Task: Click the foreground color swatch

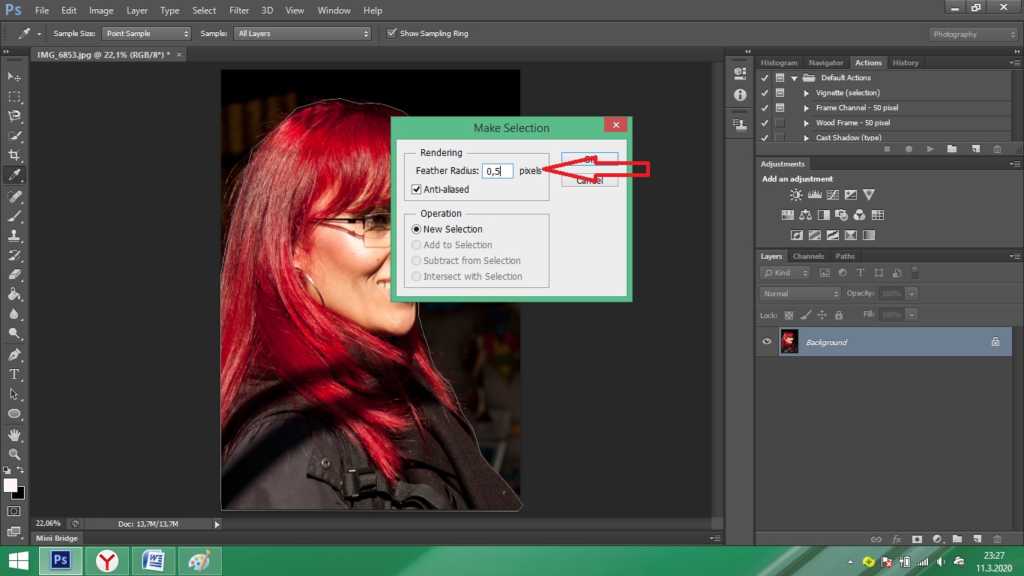Action: [10, 485]
